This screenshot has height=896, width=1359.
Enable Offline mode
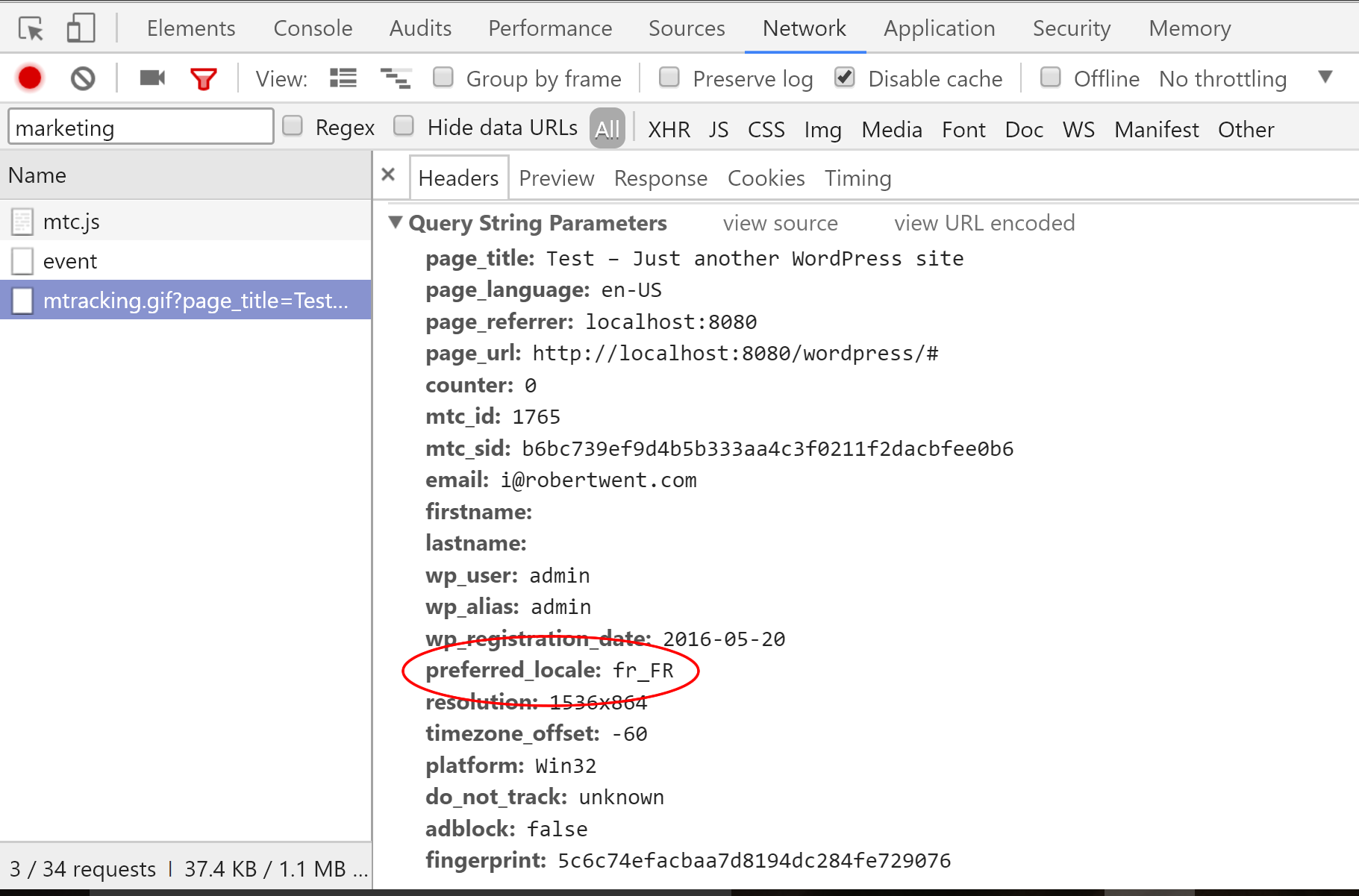pyautogui.click(x=1052, y=77)
